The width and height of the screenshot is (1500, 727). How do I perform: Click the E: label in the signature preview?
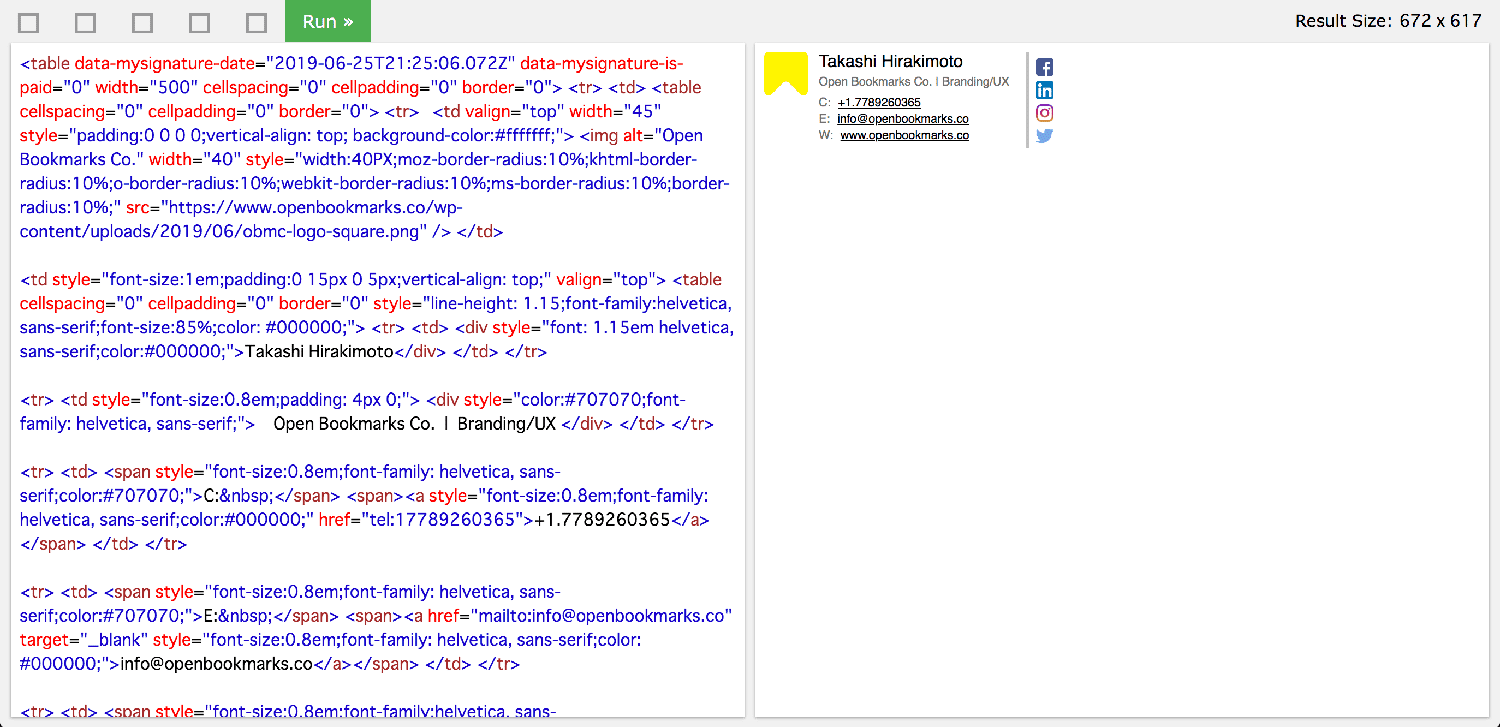[824, 119]
